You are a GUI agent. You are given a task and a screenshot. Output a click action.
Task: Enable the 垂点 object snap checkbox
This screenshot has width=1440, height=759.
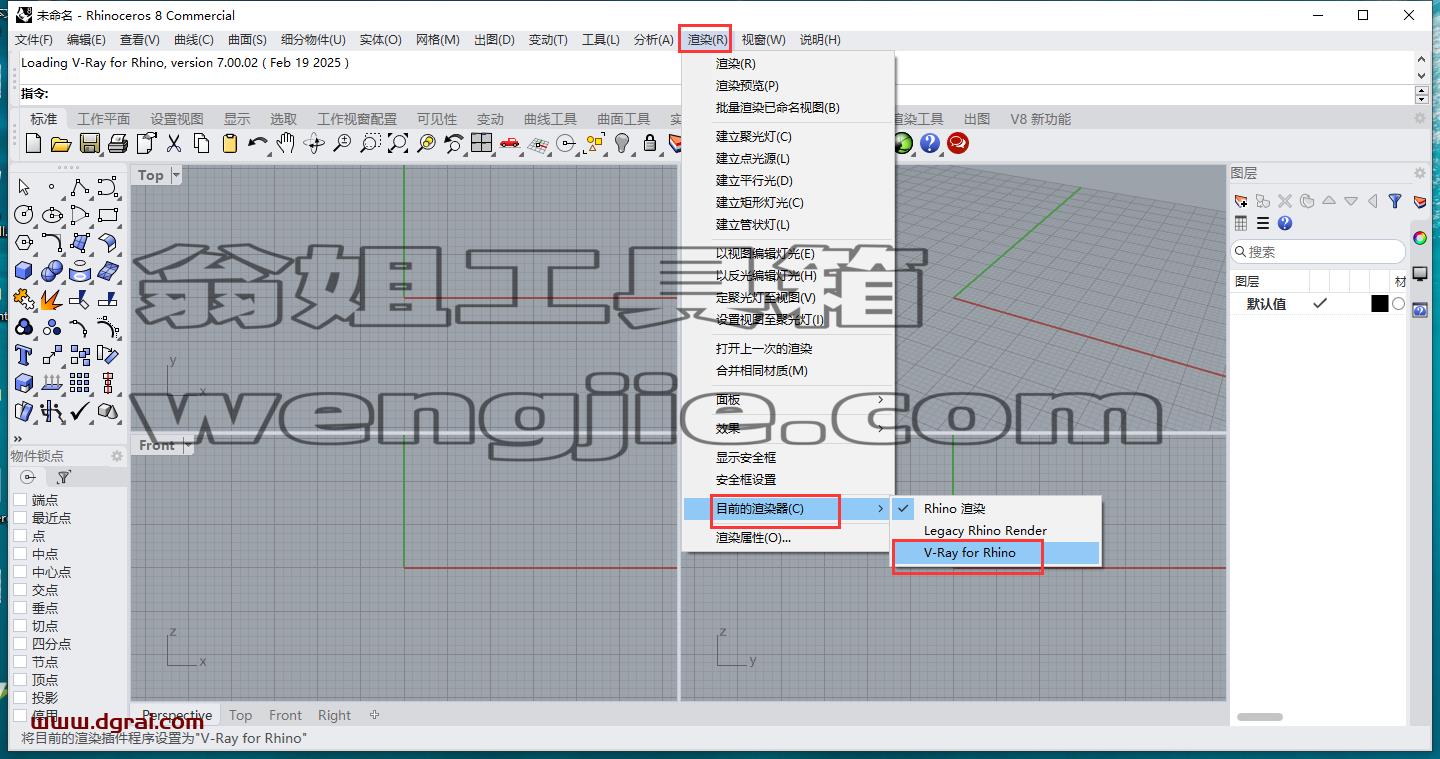click(x=20, y=608)
